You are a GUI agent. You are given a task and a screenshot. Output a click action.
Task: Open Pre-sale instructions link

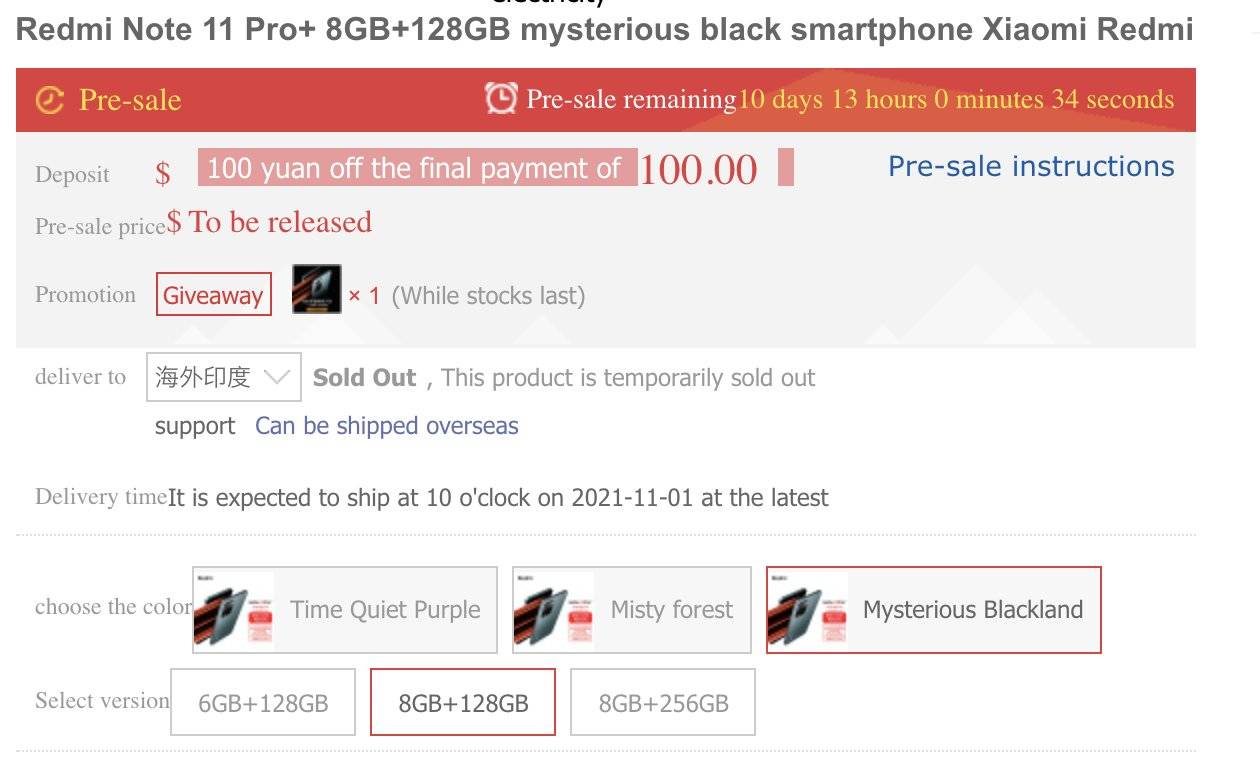1031,166
